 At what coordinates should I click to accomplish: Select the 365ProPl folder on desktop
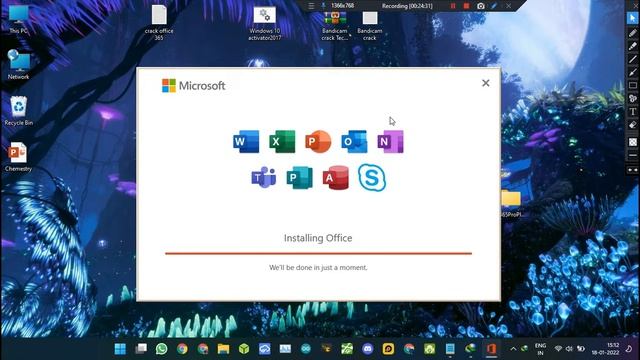(511, 203)
